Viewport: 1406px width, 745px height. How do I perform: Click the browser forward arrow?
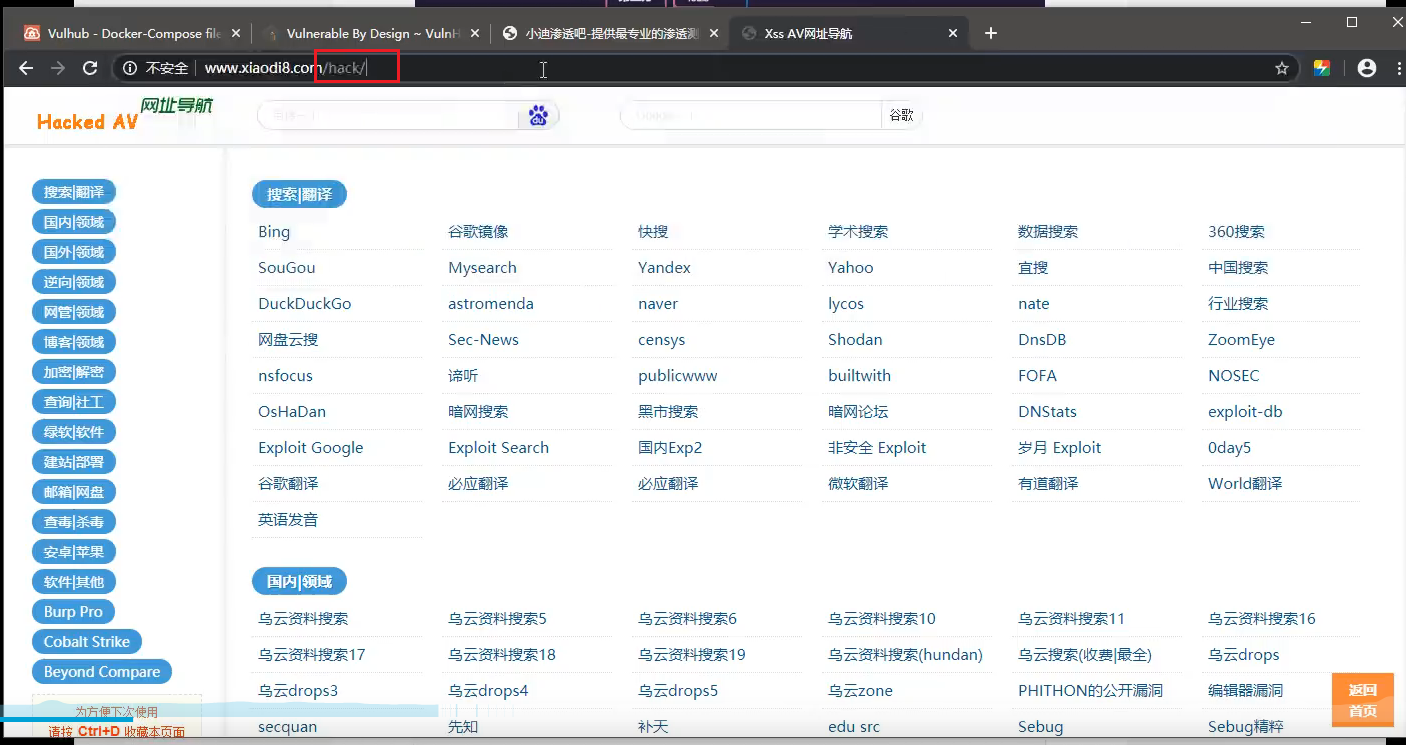point(58,68)
